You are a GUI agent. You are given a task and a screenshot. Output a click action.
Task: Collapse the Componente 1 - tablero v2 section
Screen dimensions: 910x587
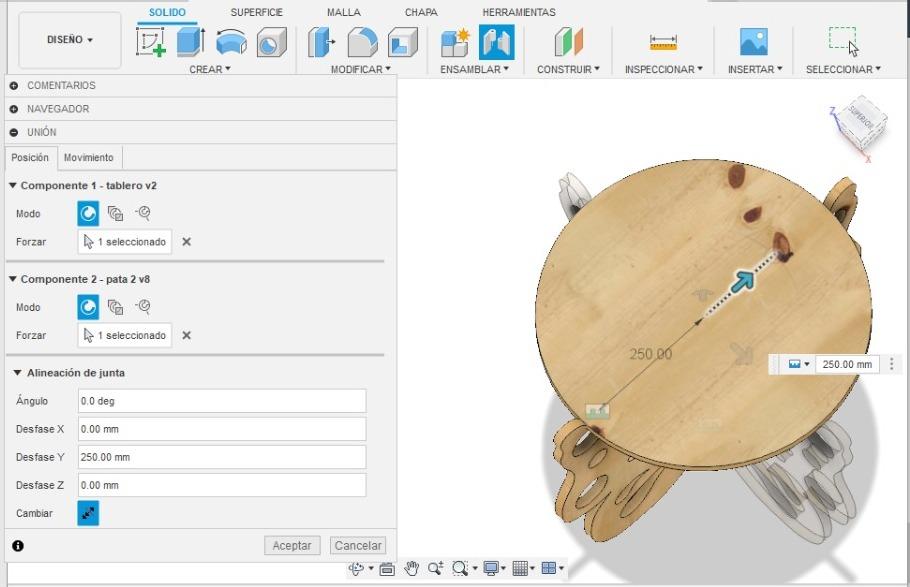point(13,185)
